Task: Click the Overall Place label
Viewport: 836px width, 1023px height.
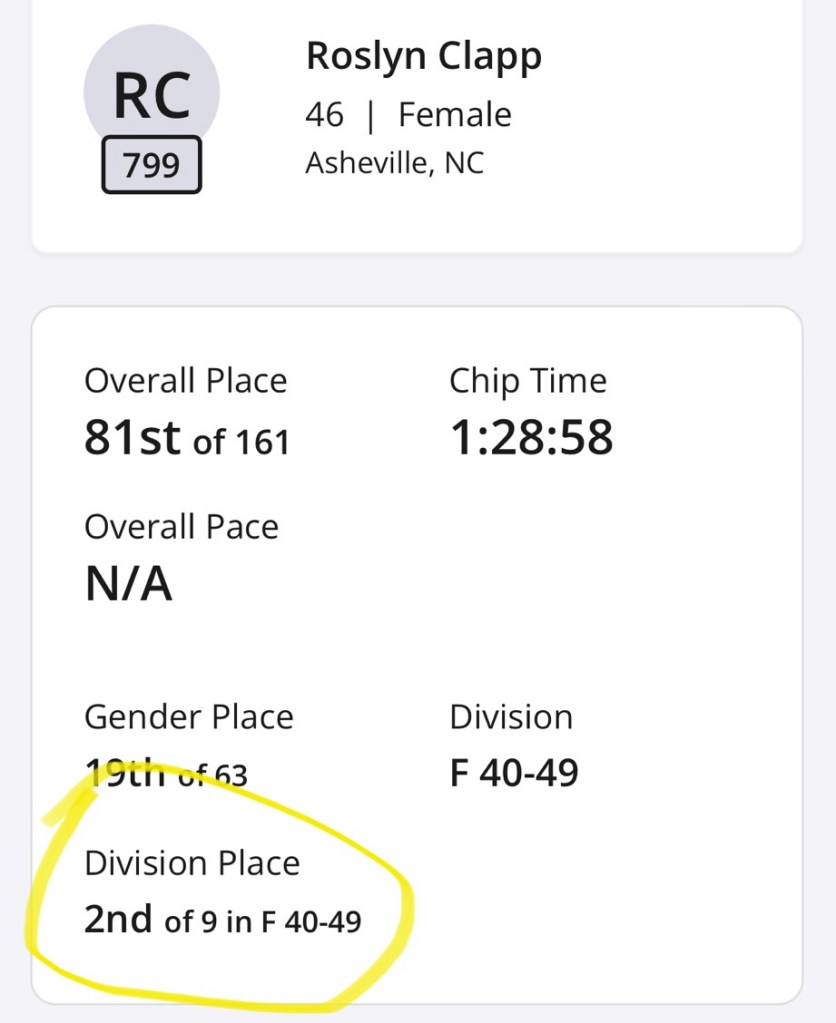Action: (x=185, y=381)
